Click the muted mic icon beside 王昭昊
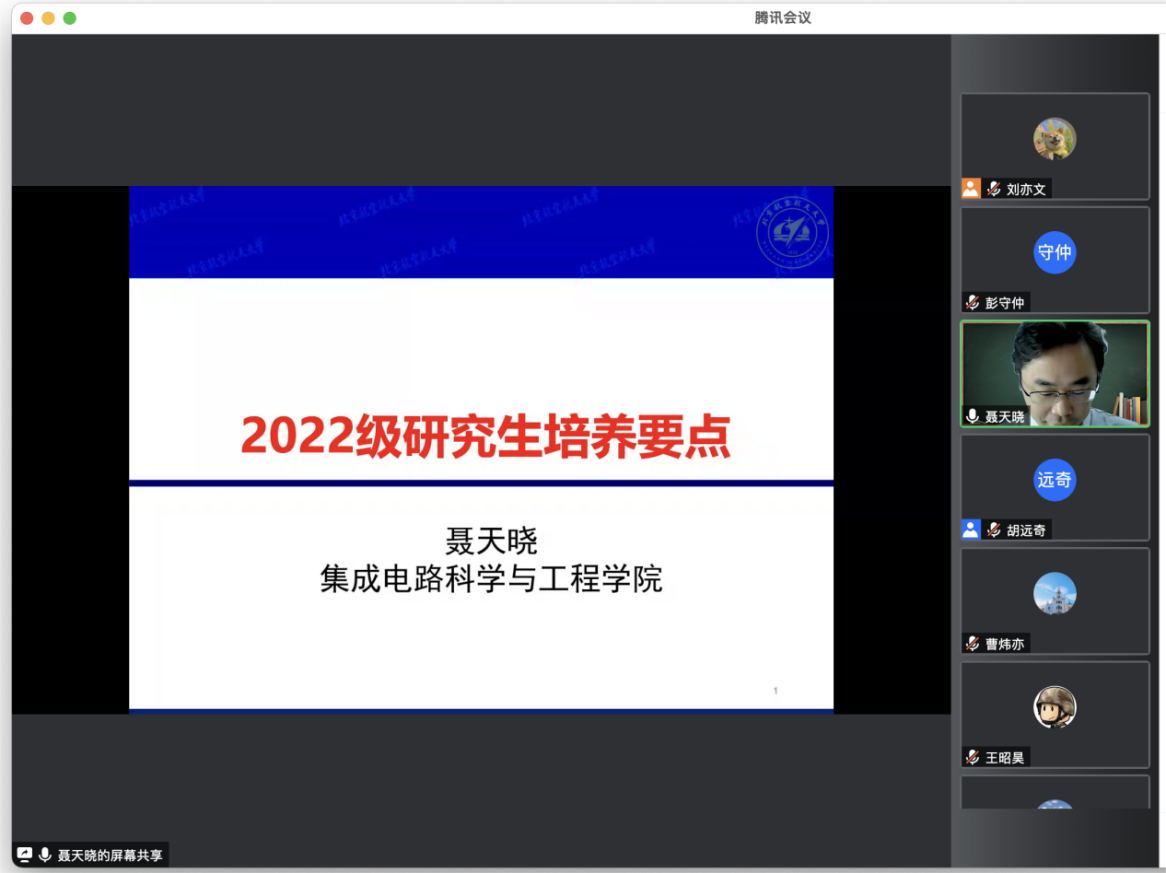The width and height of the screenshot is (1166, 873). pyautogui.click(x=972, y=757)
